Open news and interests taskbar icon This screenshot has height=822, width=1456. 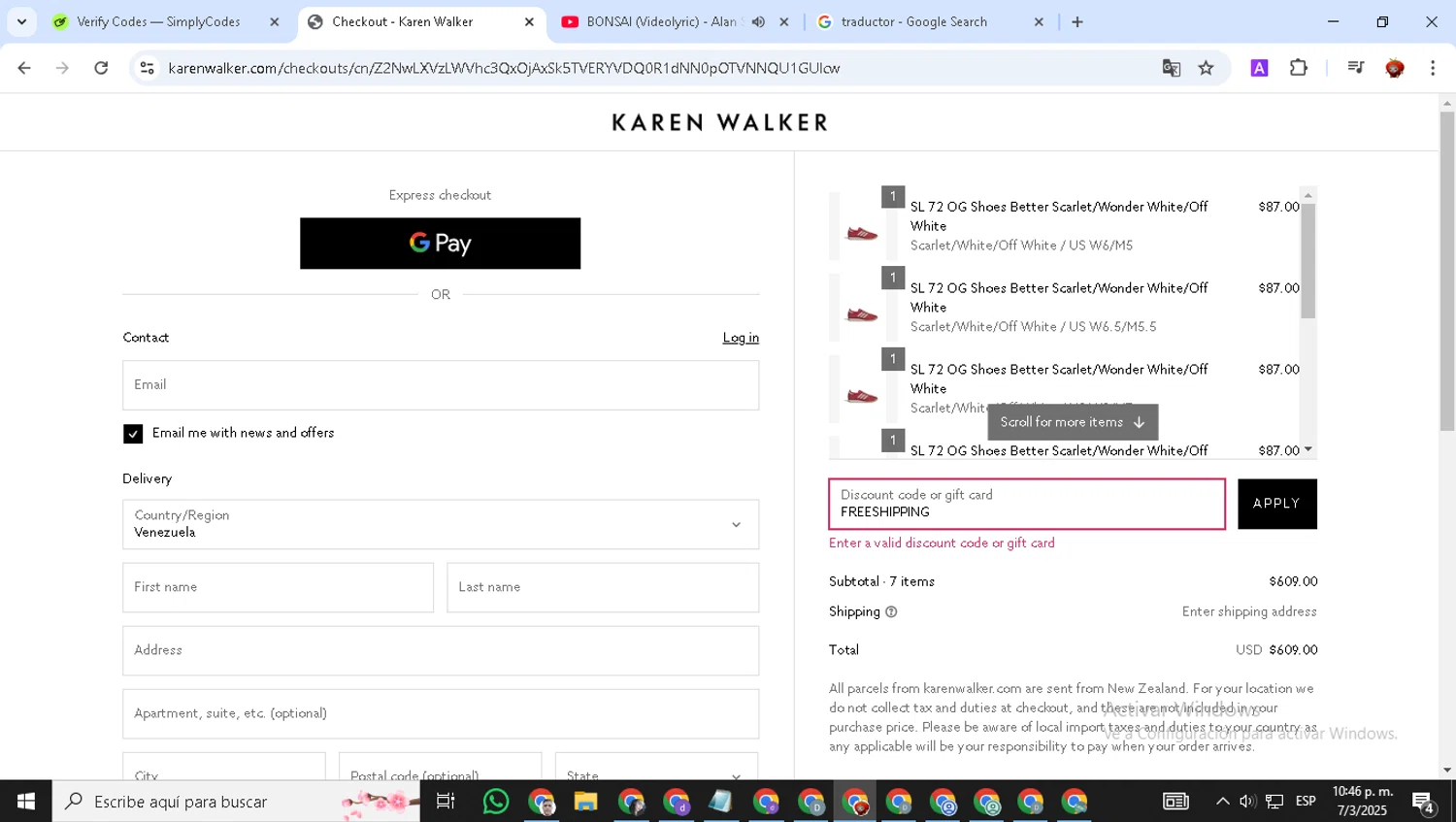[1175, 802]
